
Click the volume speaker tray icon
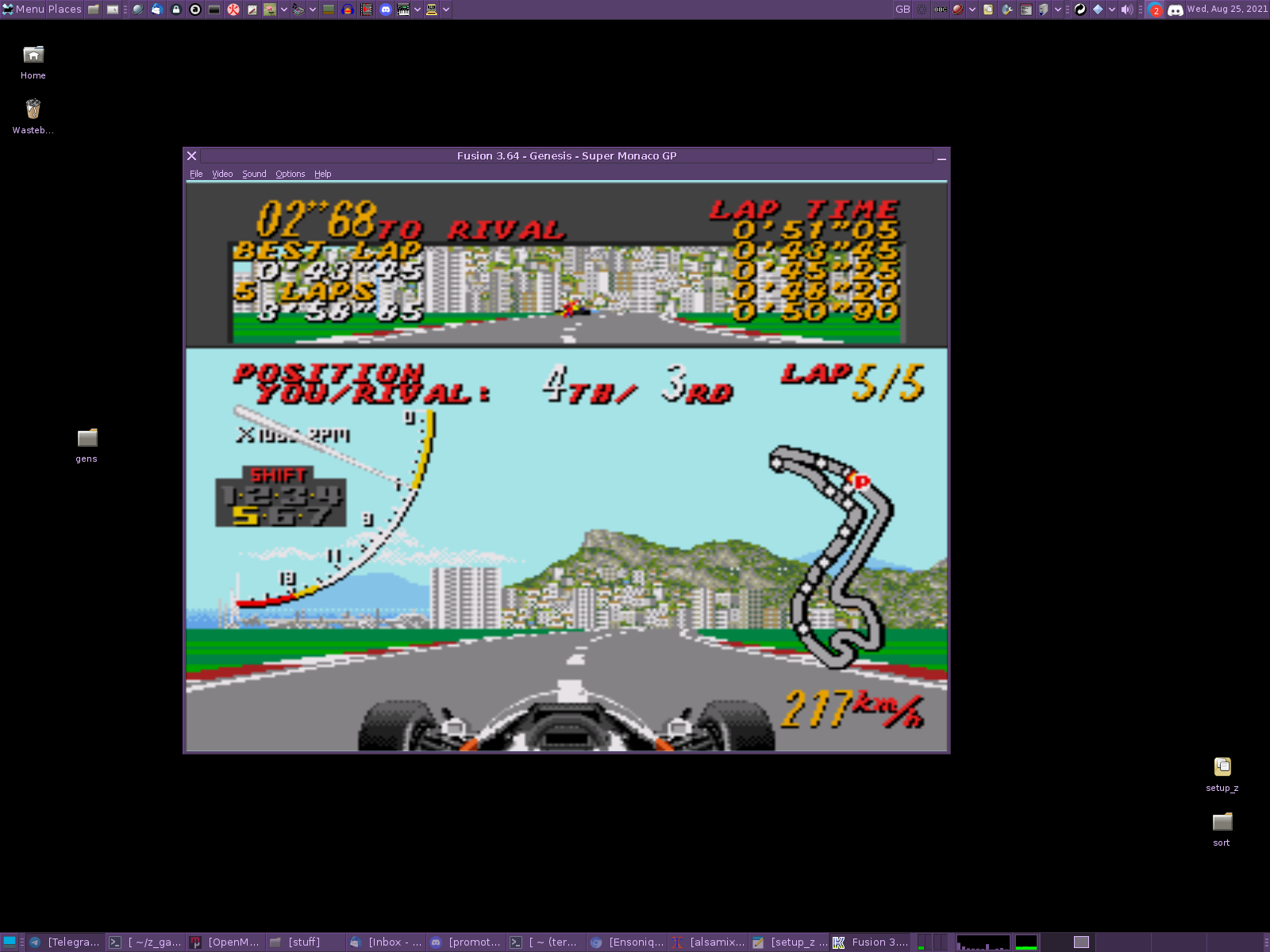[1127, 10]
